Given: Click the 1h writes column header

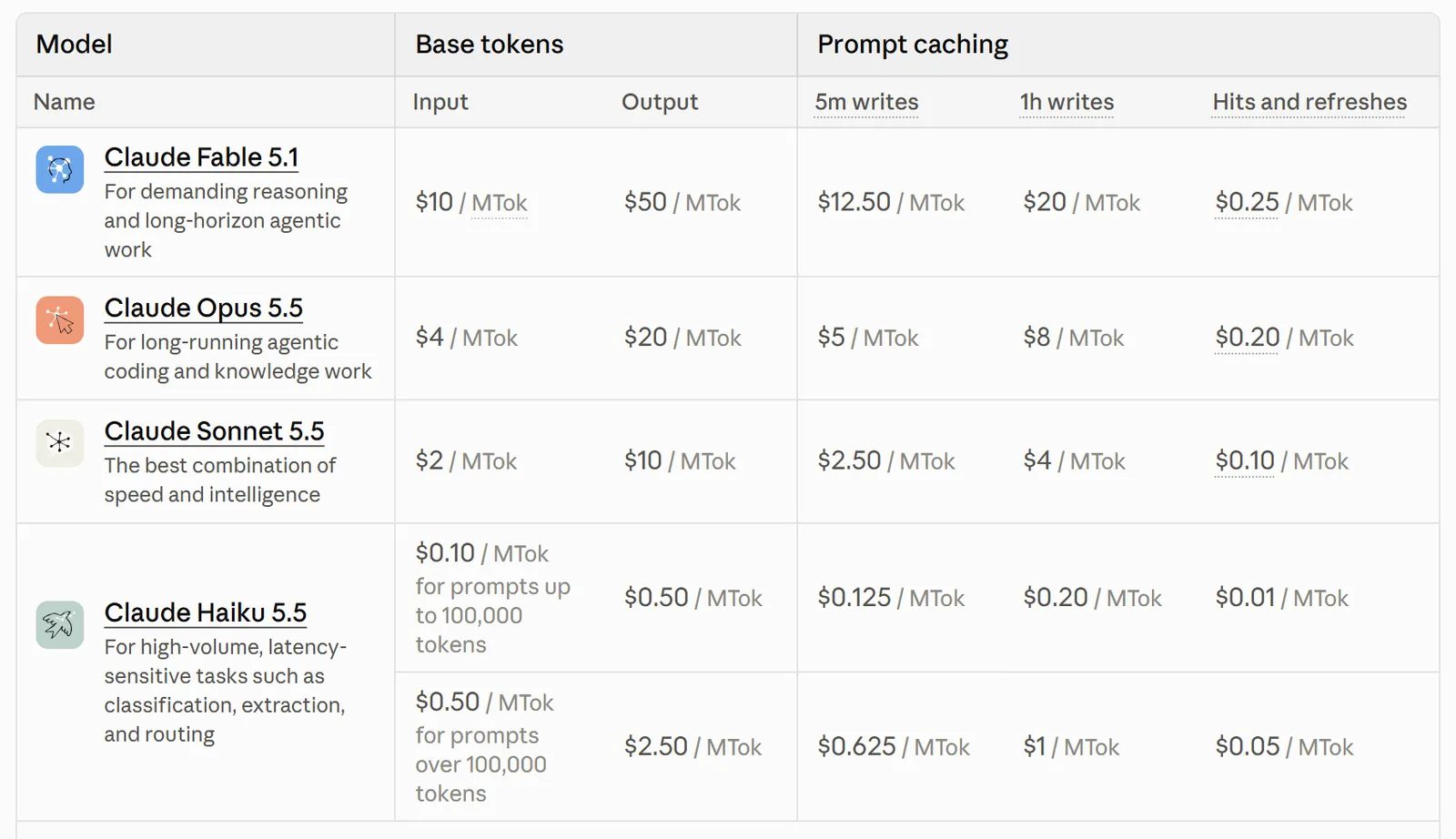Looking at the screenshot, I should [1067, 102].
